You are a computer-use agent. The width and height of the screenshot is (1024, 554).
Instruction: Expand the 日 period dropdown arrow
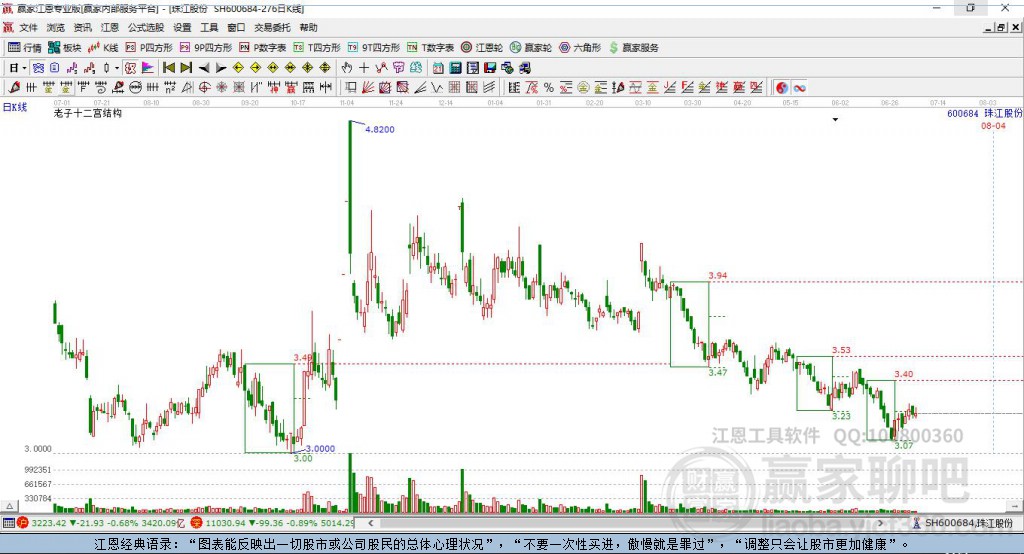(x=24, y=68)
